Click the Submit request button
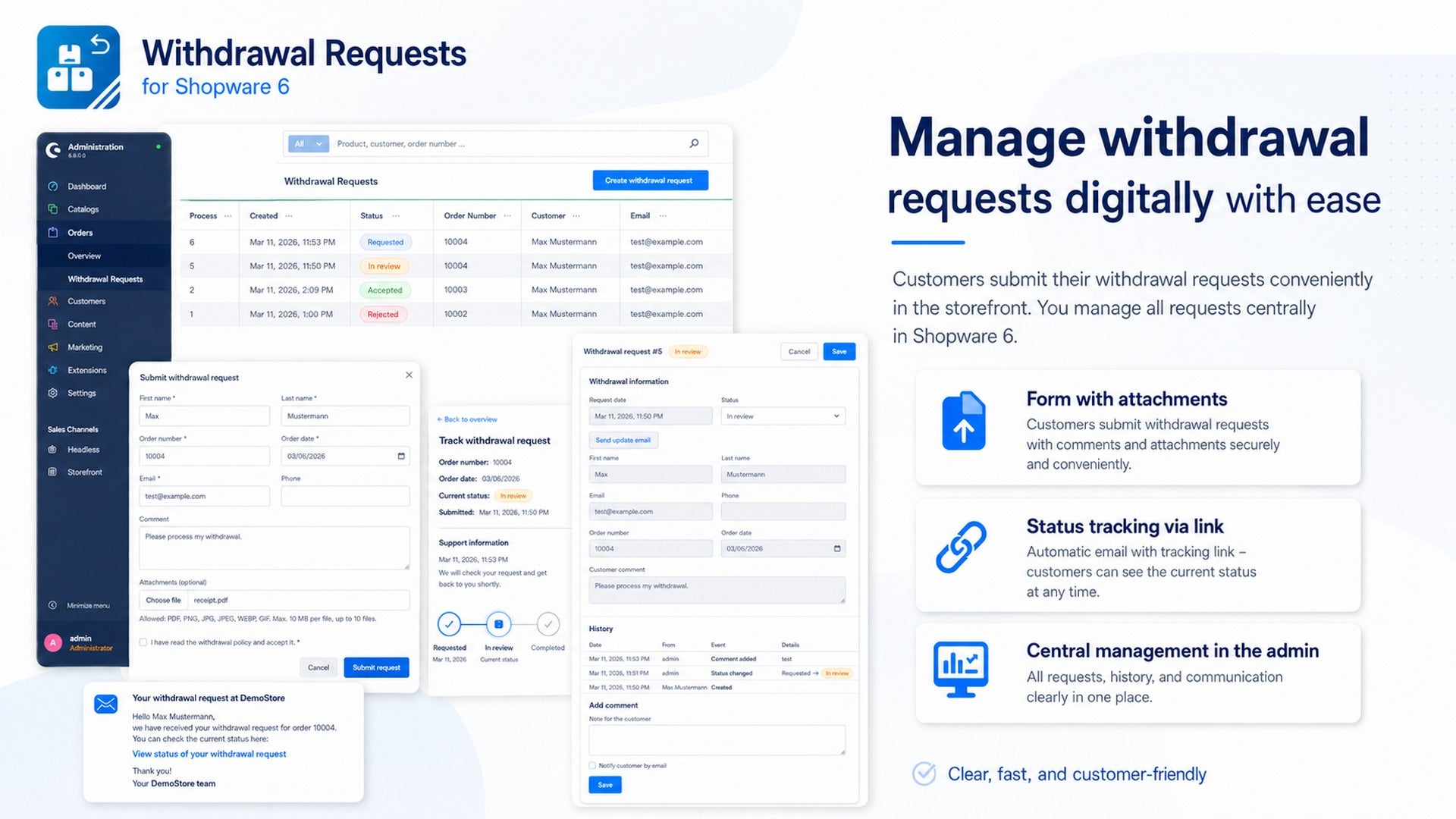This screenshot has height=819, width=1456. click(x=376, y=667)
